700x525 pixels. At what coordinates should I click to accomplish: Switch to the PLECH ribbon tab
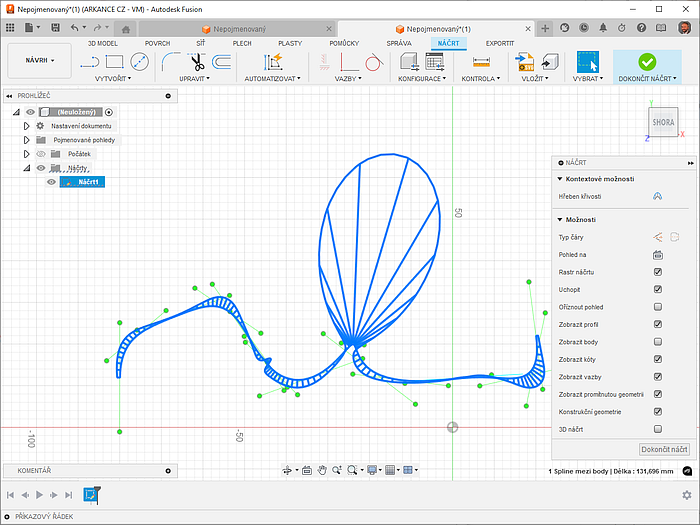(242, 44)
